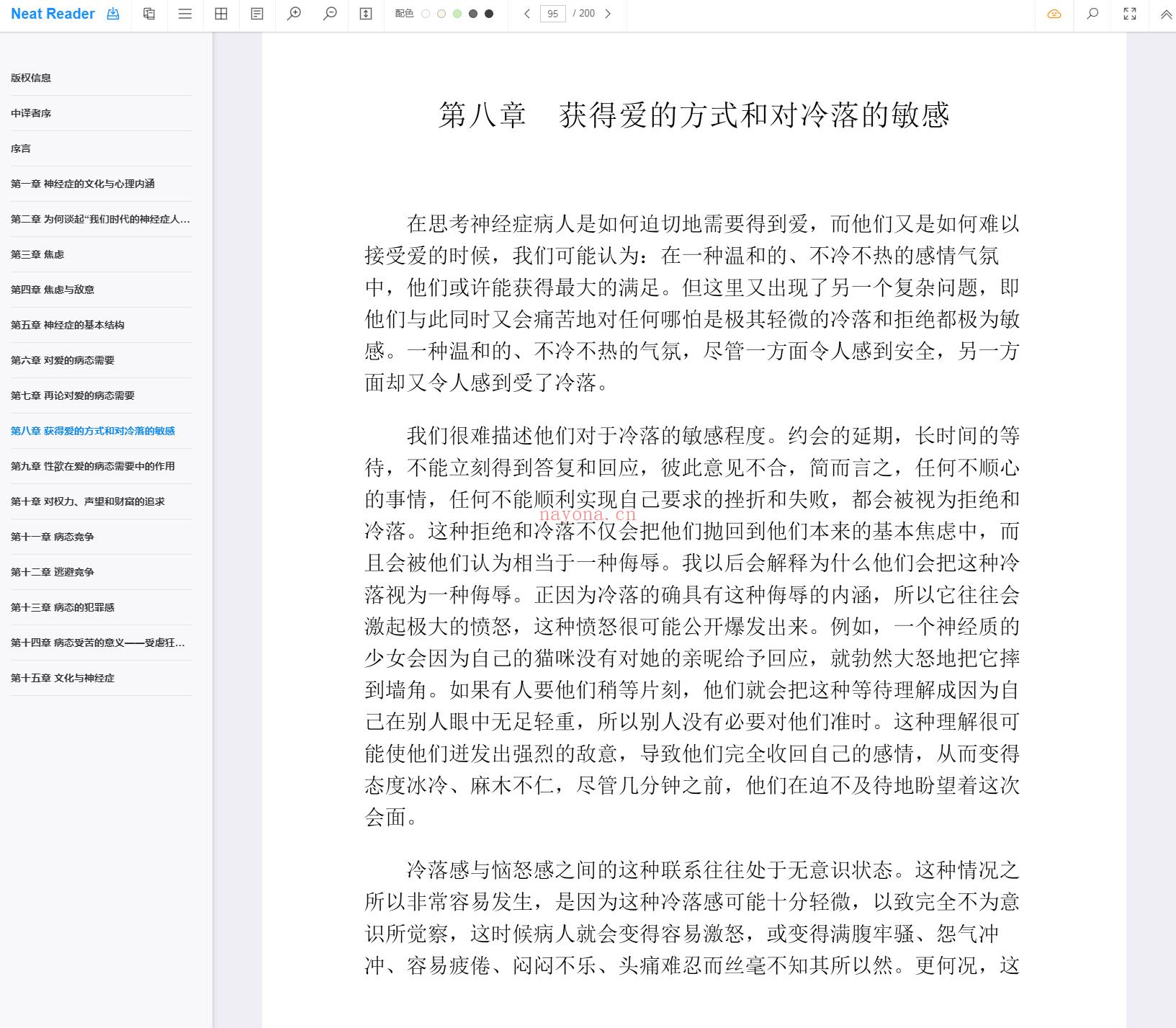Select the white color scheme swatch

click(x=426, y=14)
